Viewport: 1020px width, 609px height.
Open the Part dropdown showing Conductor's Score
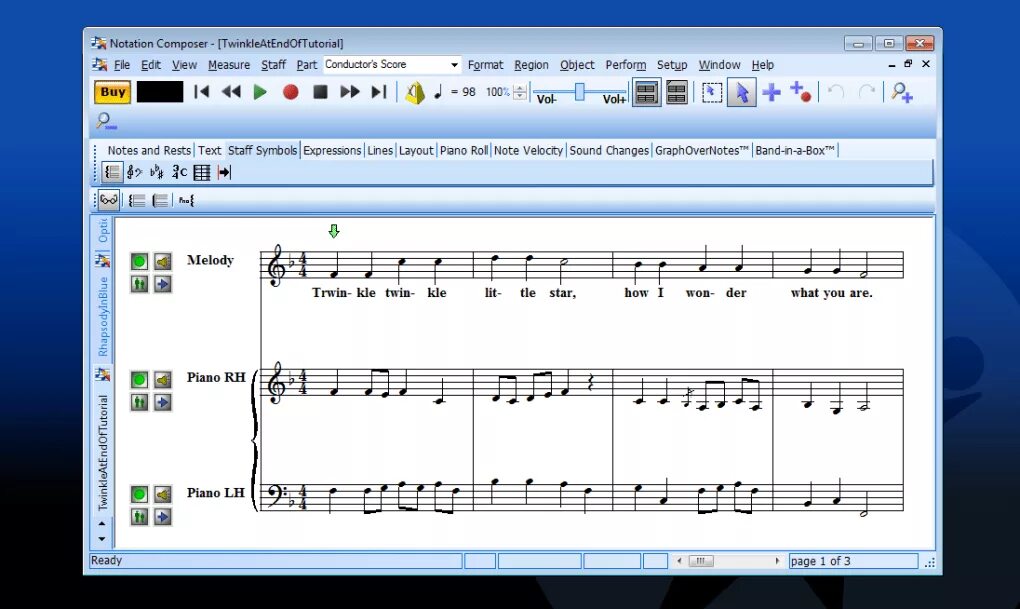coord(392,64)
